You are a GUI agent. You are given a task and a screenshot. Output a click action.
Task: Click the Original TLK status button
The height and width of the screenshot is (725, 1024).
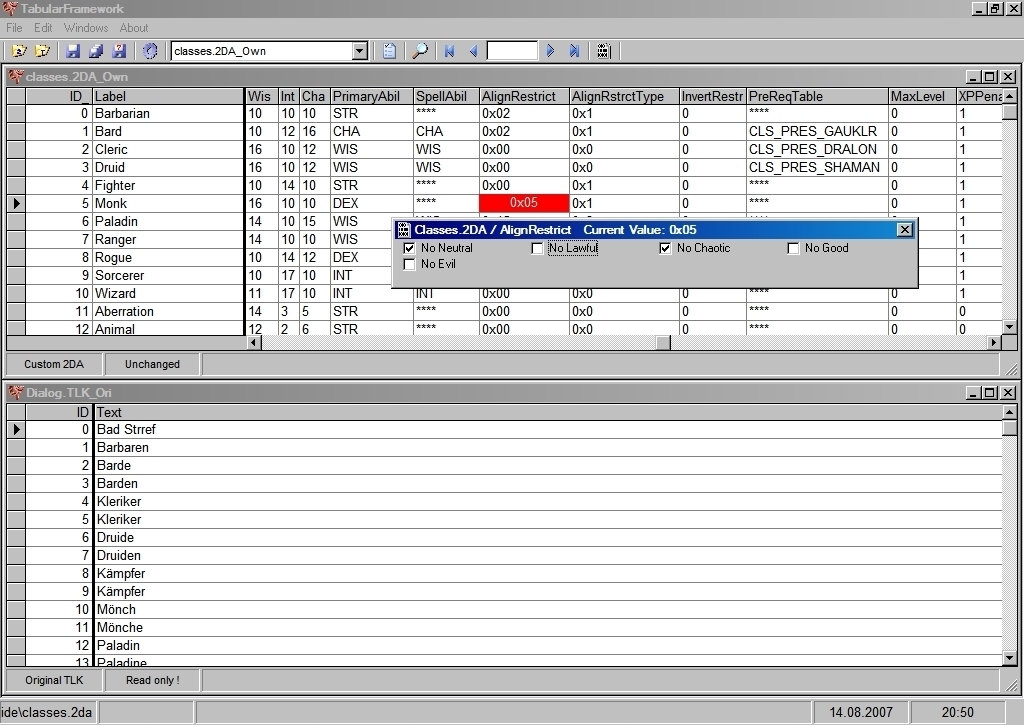point(55,680)
